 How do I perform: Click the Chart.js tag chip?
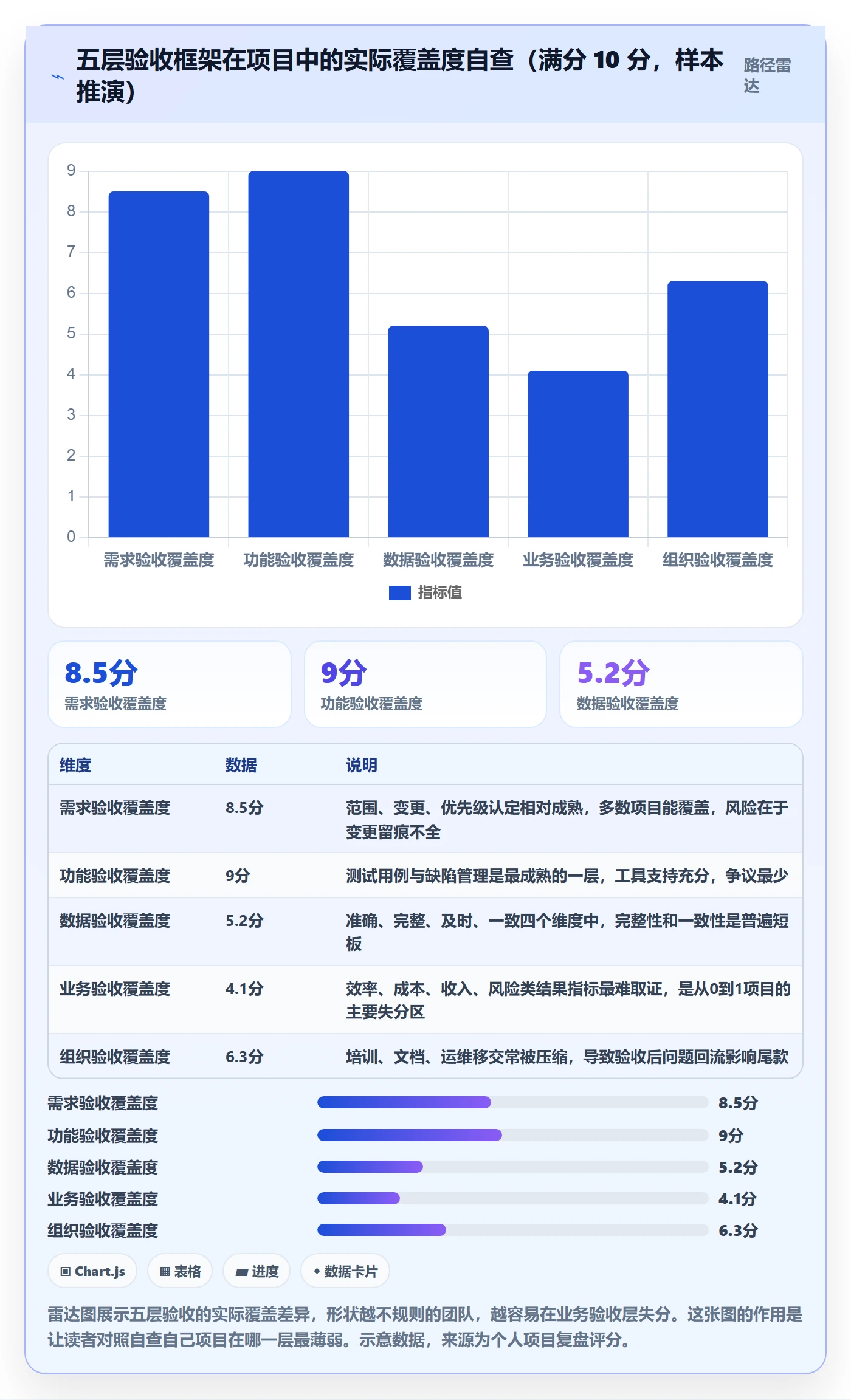click(92, 1271)
